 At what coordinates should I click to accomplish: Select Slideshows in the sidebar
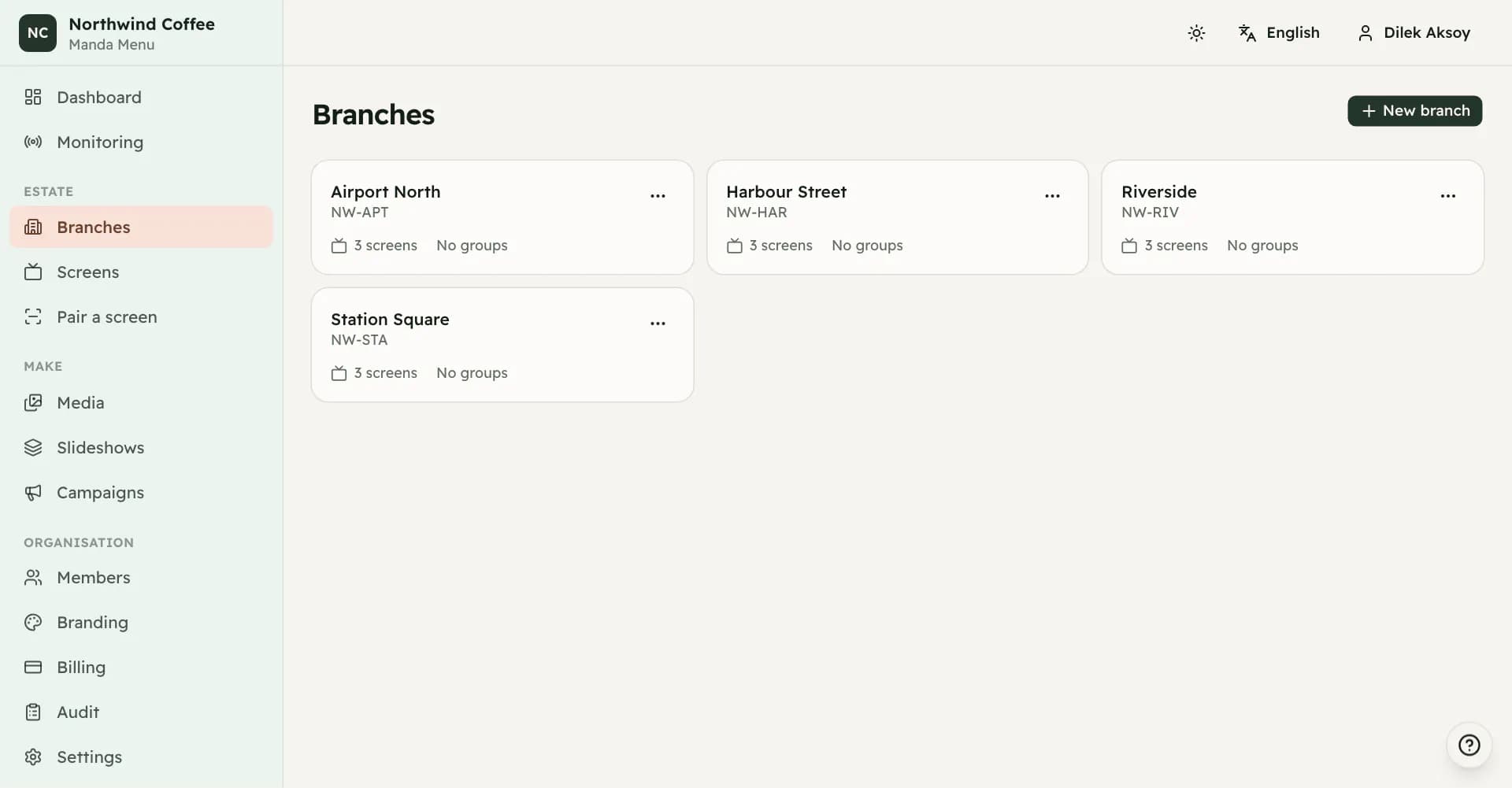click(x=141, y=448)
